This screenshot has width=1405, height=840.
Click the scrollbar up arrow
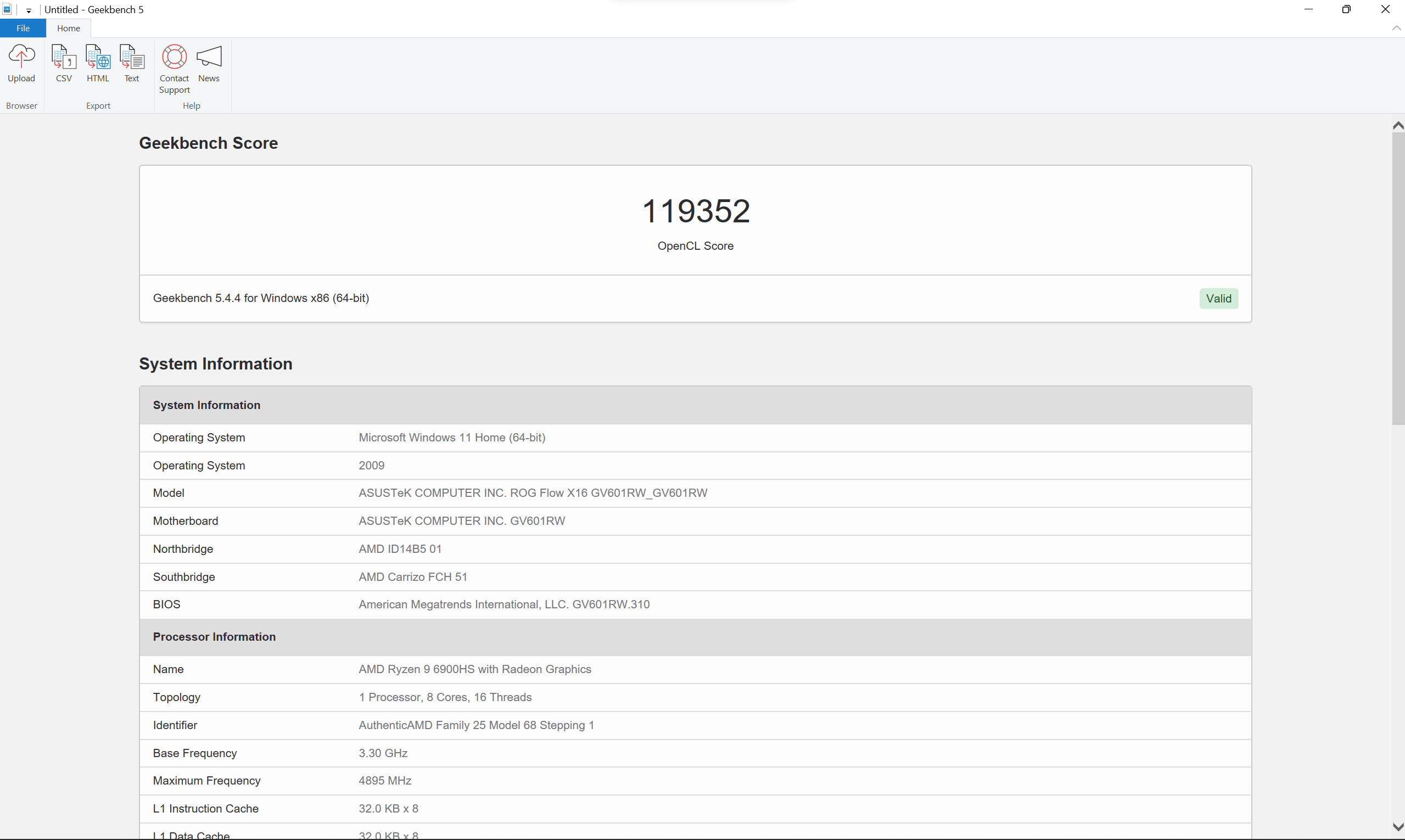(x=1398, y=126)
